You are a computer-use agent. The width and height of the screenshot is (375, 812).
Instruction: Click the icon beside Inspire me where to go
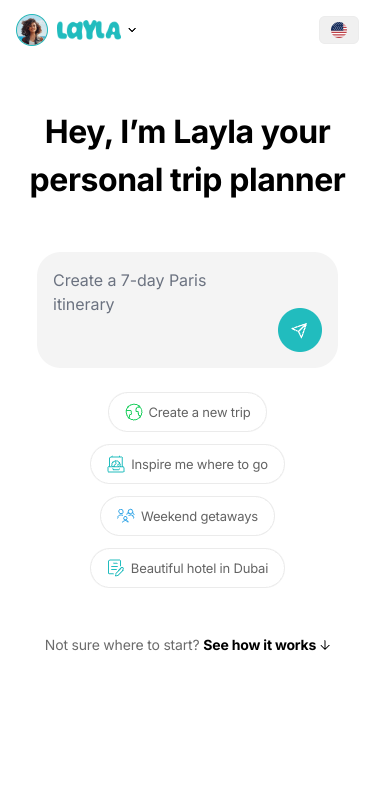(x=116, y=464)
